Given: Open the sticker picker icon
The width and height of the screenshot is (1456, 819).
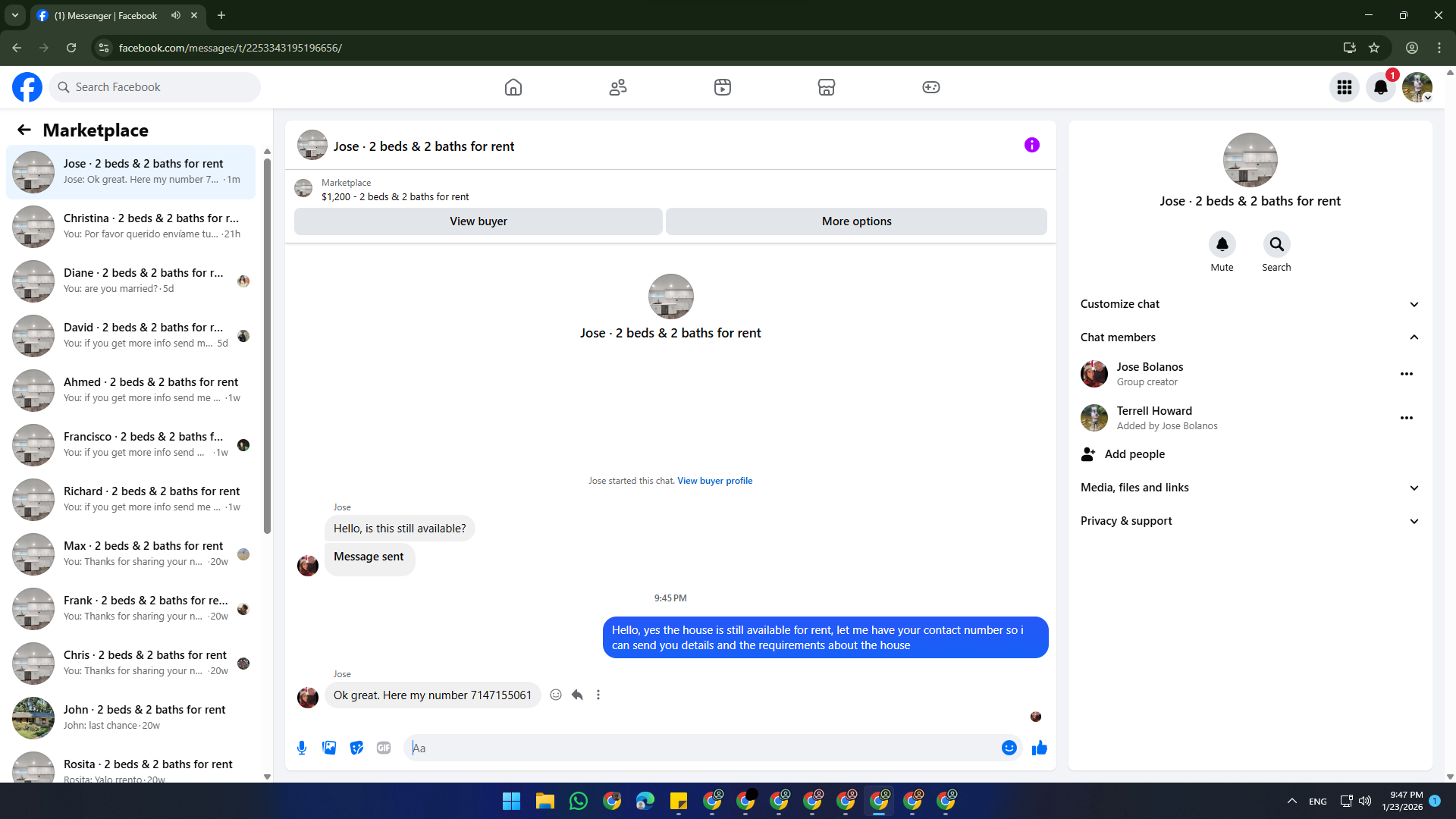Looking at the screenshot, I should click(356, 748).
